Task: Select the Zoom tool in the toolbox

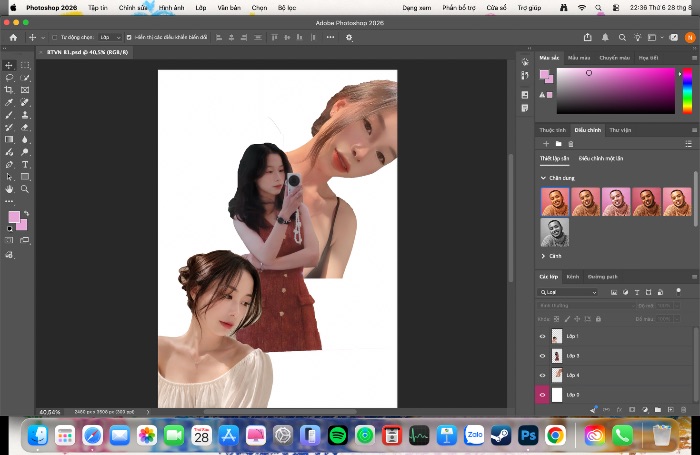Action: pos(25,189)
